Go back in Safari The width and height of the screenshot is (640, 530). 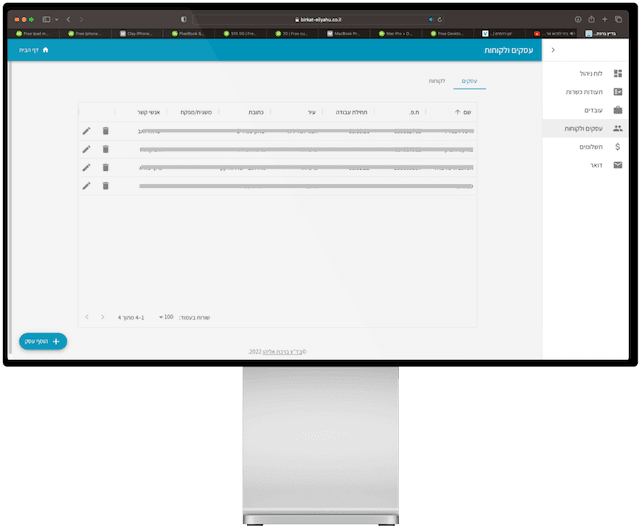[68, 19]
